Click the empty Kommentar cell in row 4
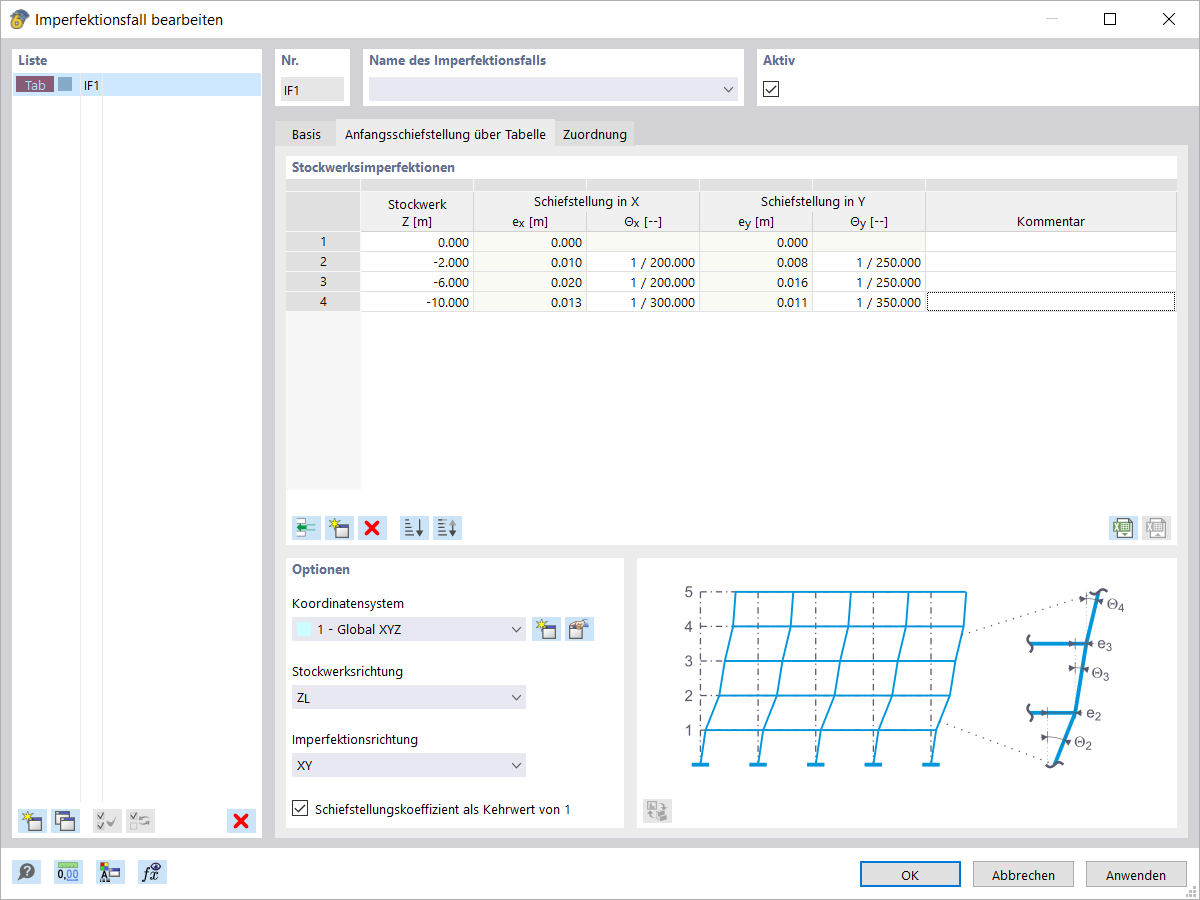 [x=1051, y=302]
